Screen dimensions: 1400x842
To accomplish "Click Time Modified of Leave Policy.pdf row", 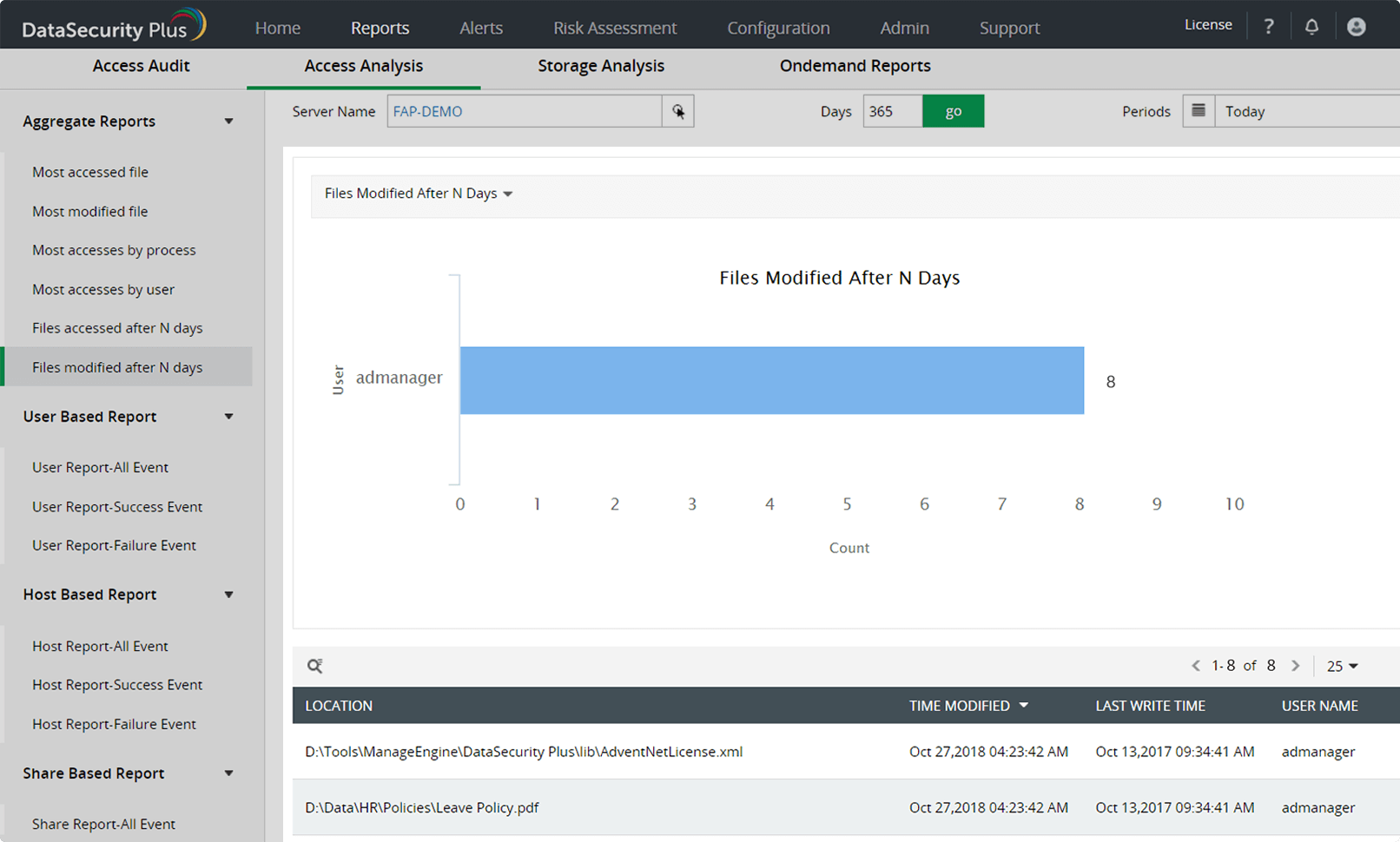I will 988,807.
